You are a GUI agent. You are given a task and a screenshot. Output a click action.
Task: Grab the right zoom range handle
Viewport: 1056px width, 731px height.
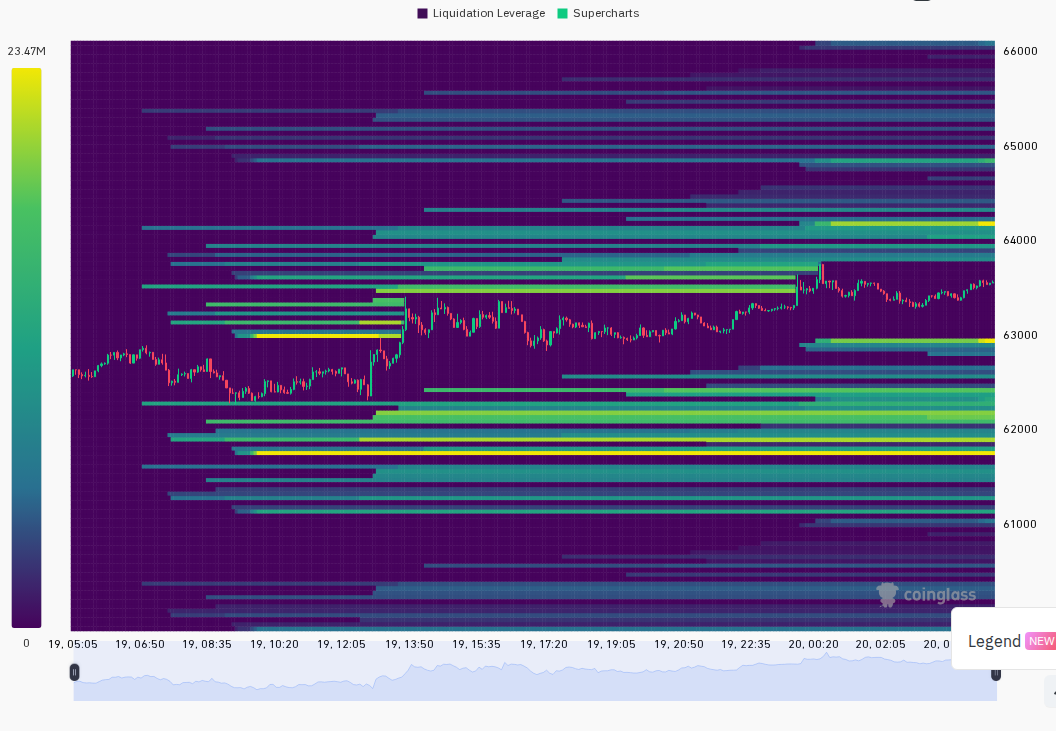995,674
